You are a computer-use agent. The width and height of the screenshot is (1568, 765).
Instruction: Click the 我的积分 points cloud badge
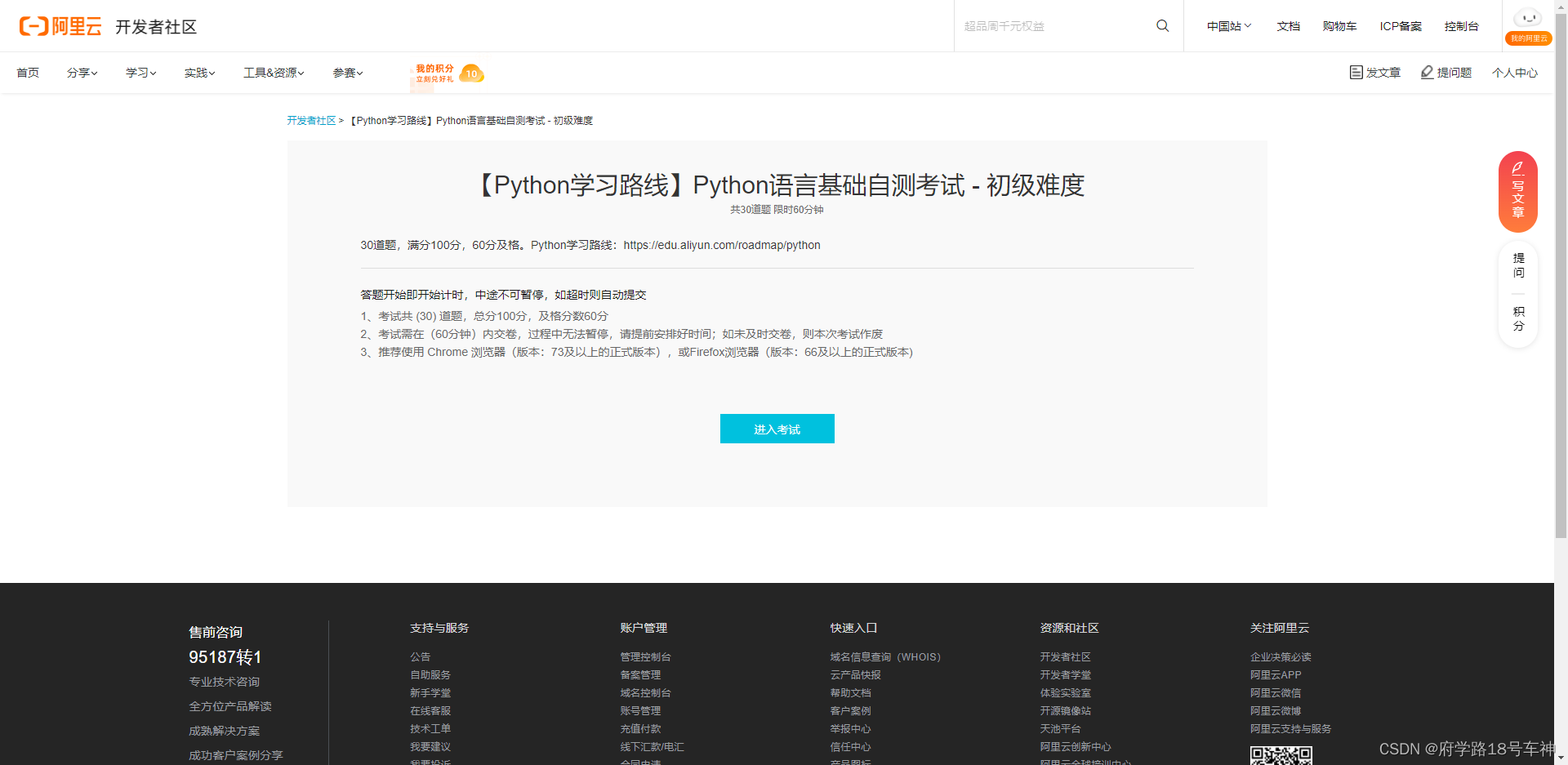448,73
